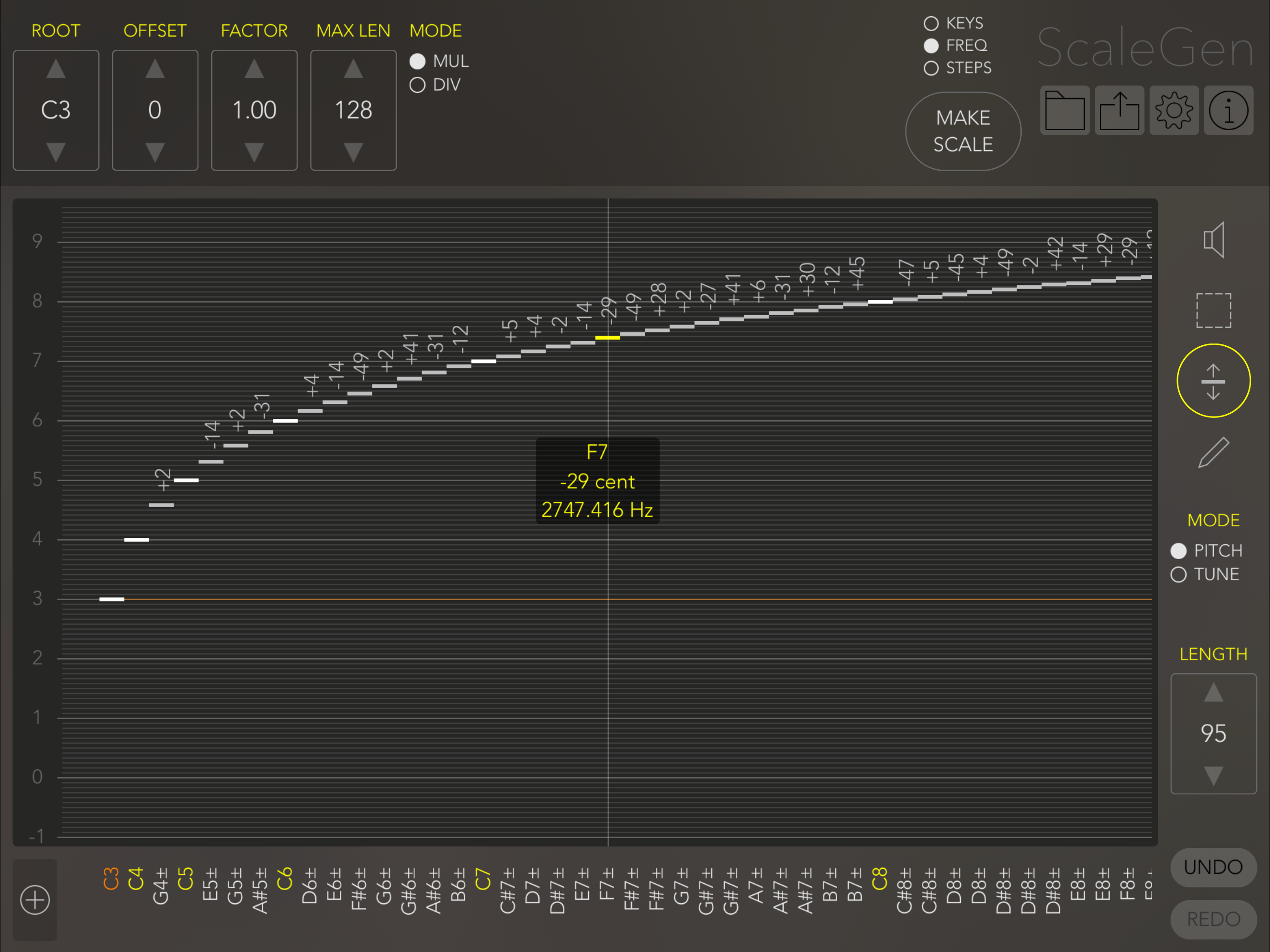1270x952 pixels.
Task: Open the info icon
Action: point(1228,110)
